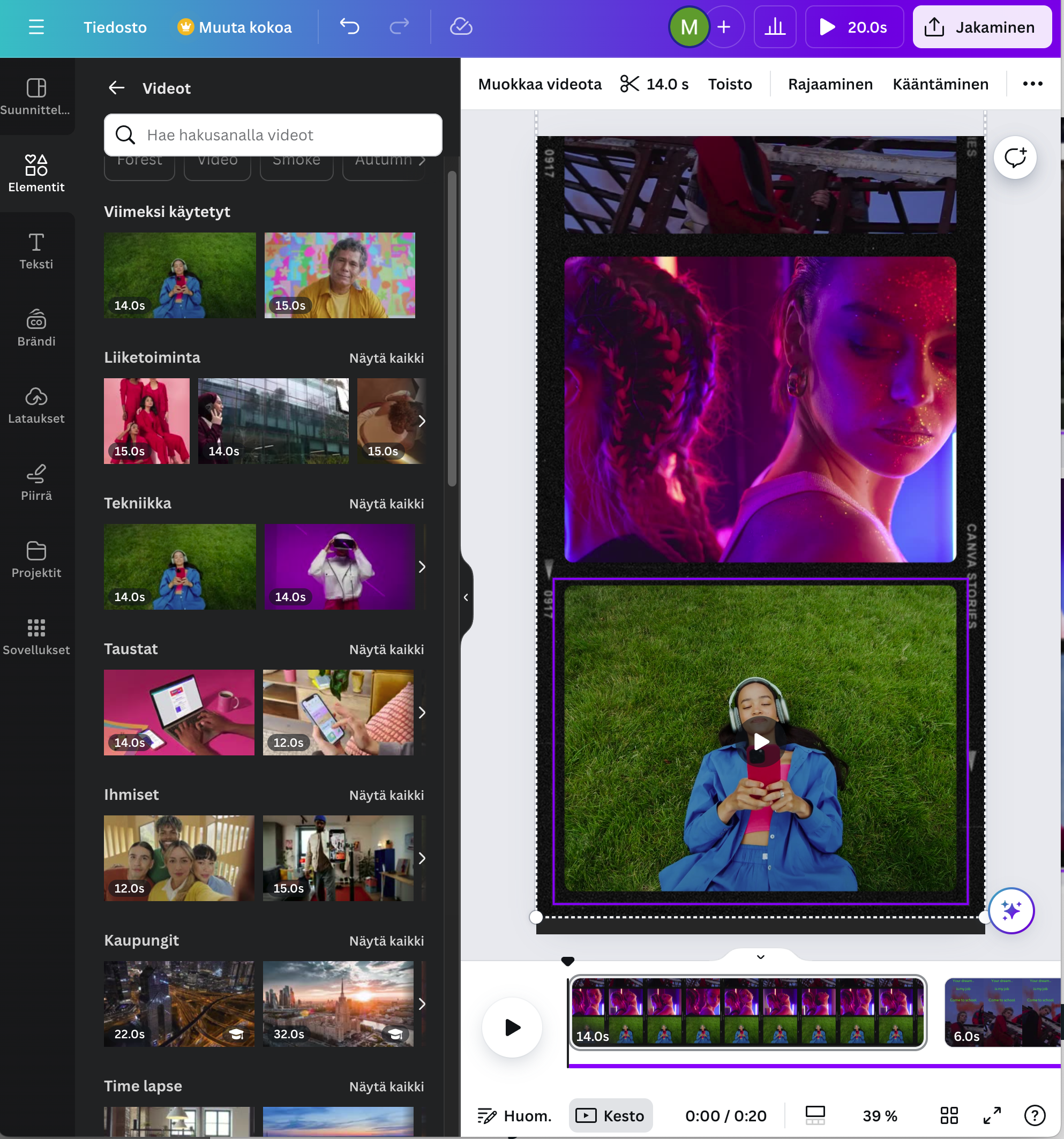The width and height of the screenshot is (1064, 1139).
Task: Open the hamburger main menu
Action: coord(36,27)
